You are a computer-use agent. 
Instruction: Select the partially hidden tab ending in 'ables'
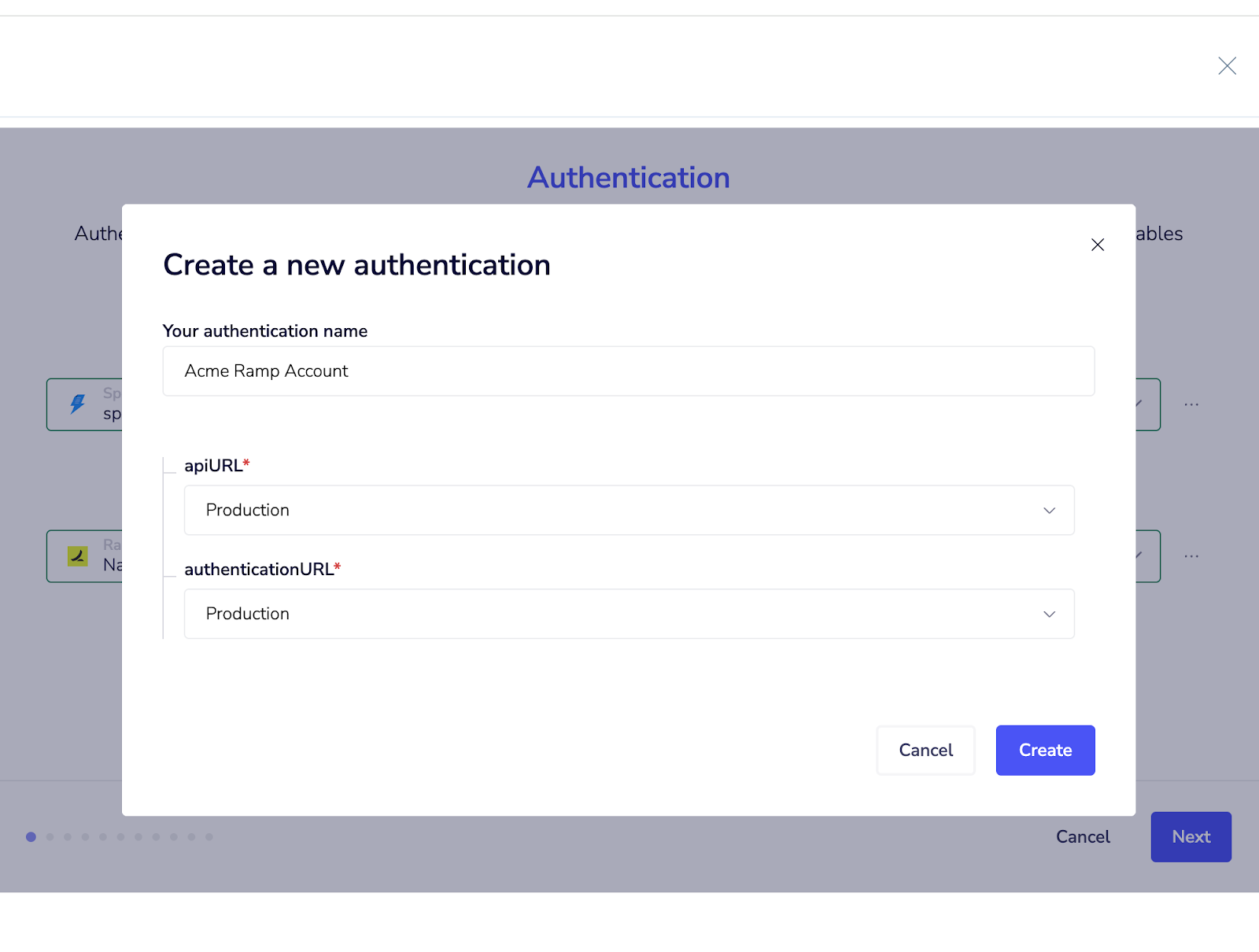tap(1159, 234)
